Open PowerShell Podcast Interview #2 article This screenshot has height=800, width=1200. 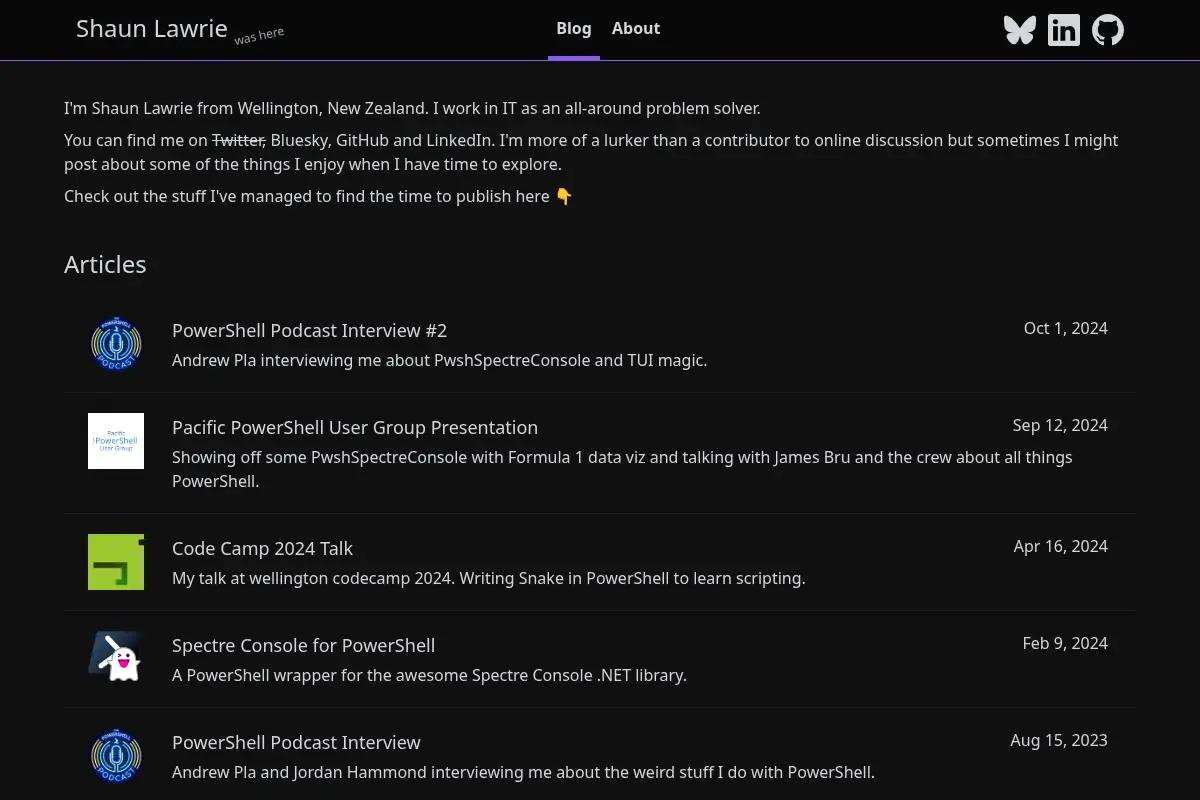[309, 330]
